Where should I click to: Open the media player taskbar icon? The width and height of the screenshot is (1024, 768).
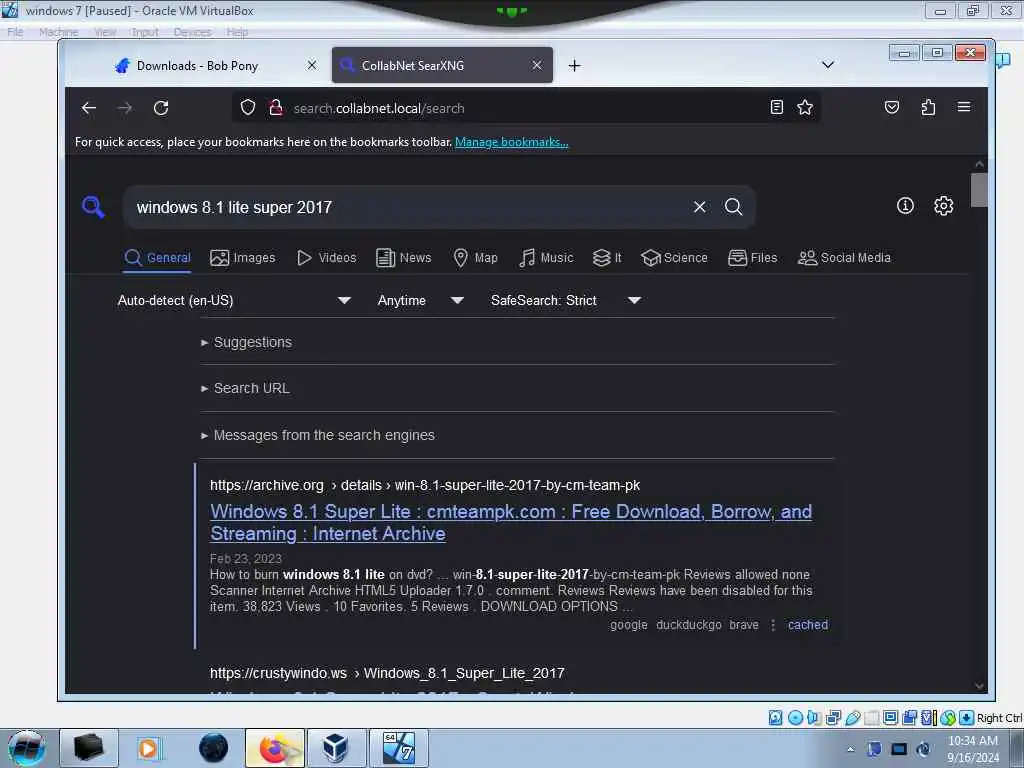pos(149,748)
